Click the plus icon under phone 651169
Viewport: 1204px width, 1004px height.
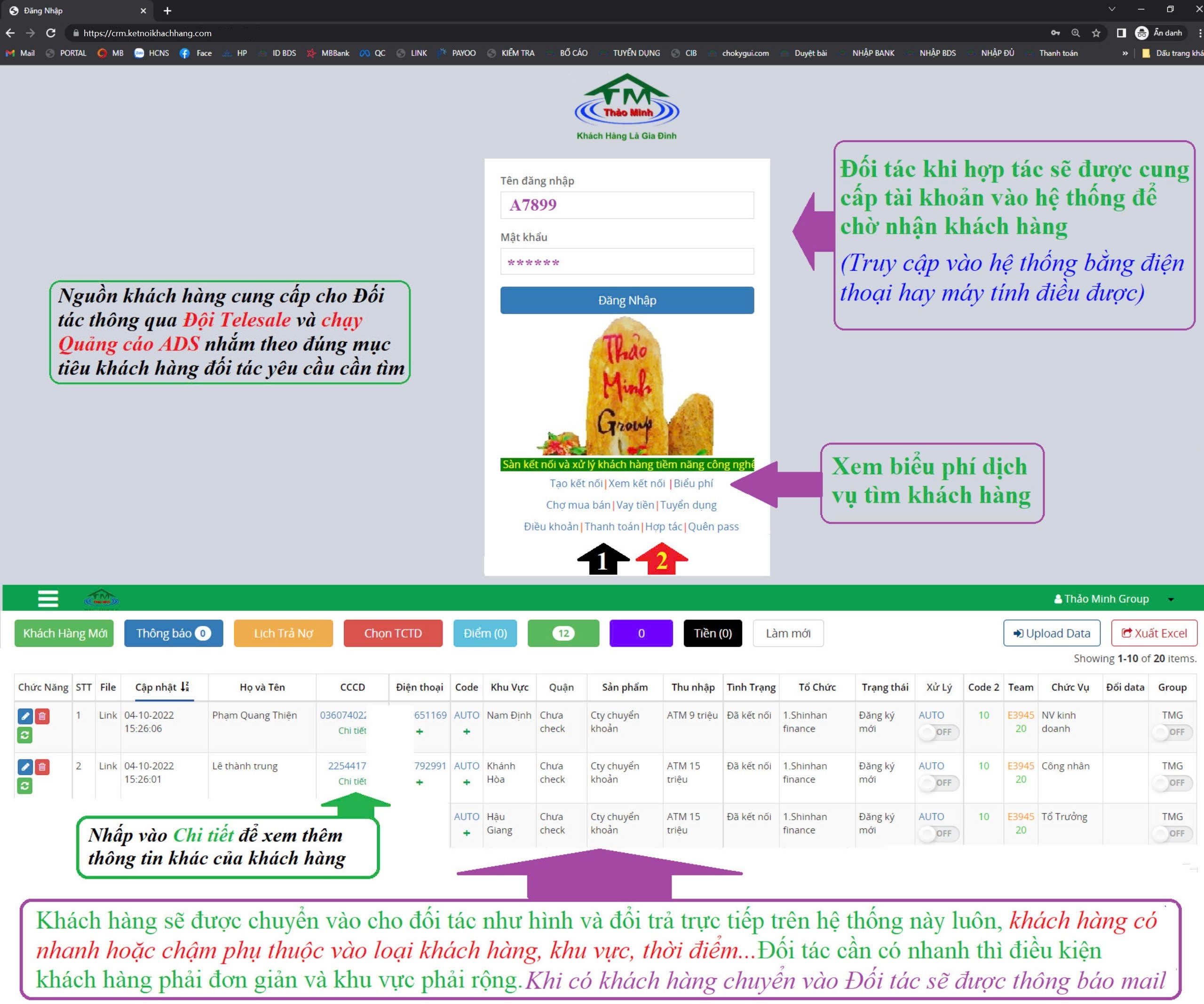420,731
